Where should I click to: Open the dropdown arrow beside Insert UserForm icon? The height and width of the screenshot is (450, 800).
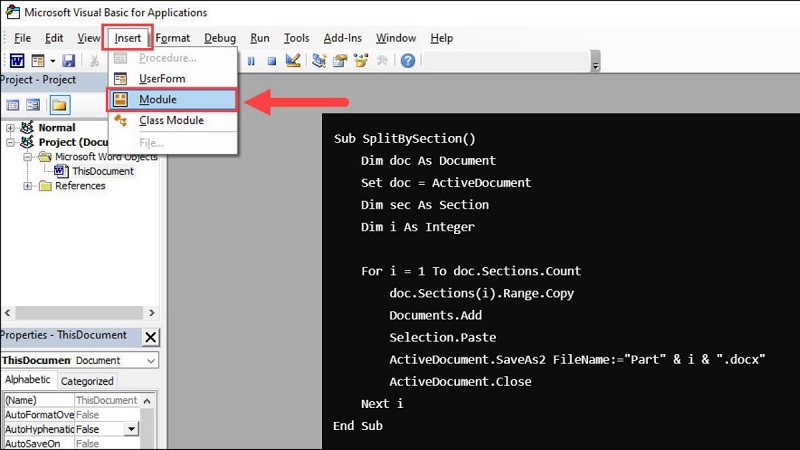(53, 61)
